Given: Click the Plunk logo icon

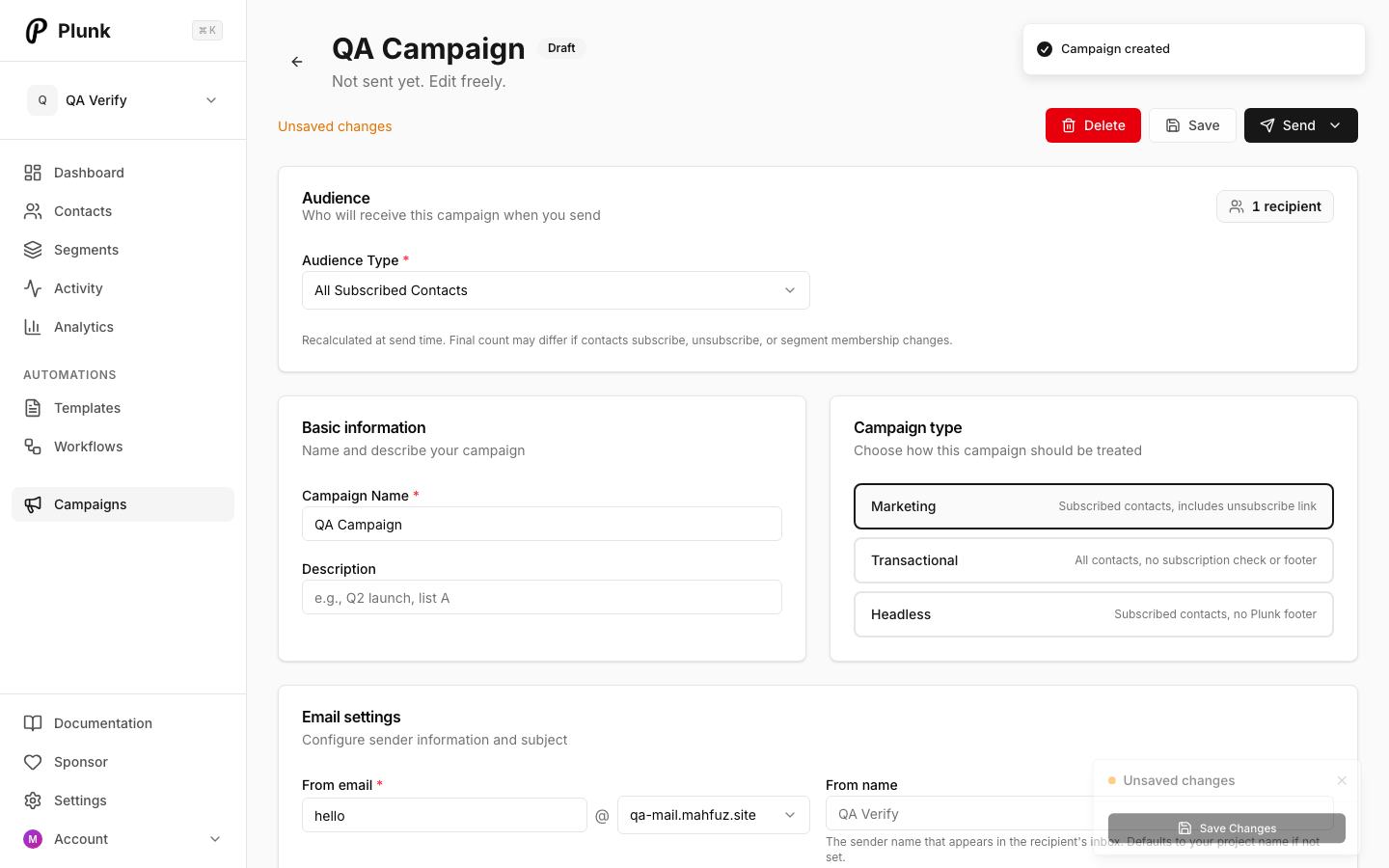Looking at the screenshot, I should point(37,31).
